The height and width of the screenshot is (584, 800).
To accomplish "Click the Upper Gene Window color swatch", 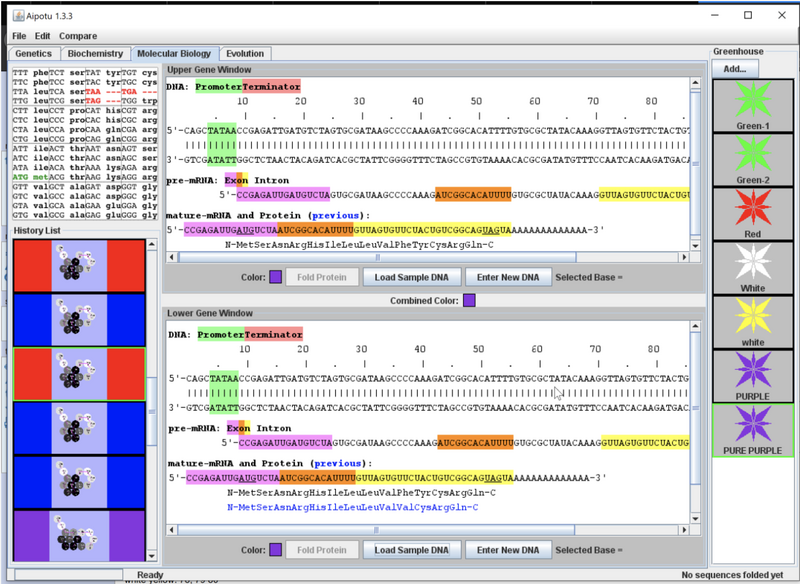I will point(275,277).
